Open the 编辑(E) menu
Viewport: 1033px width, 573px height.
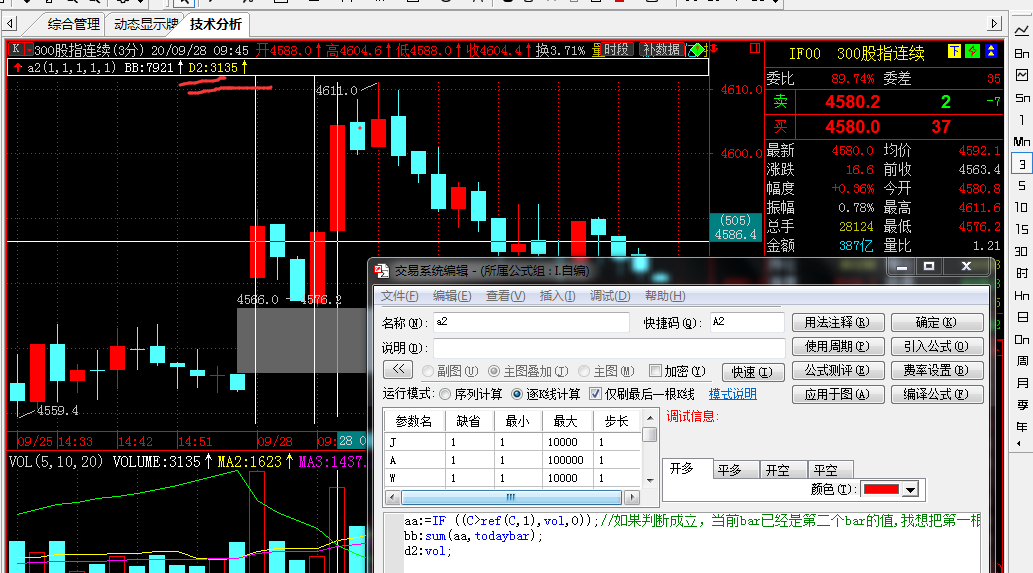452,296
